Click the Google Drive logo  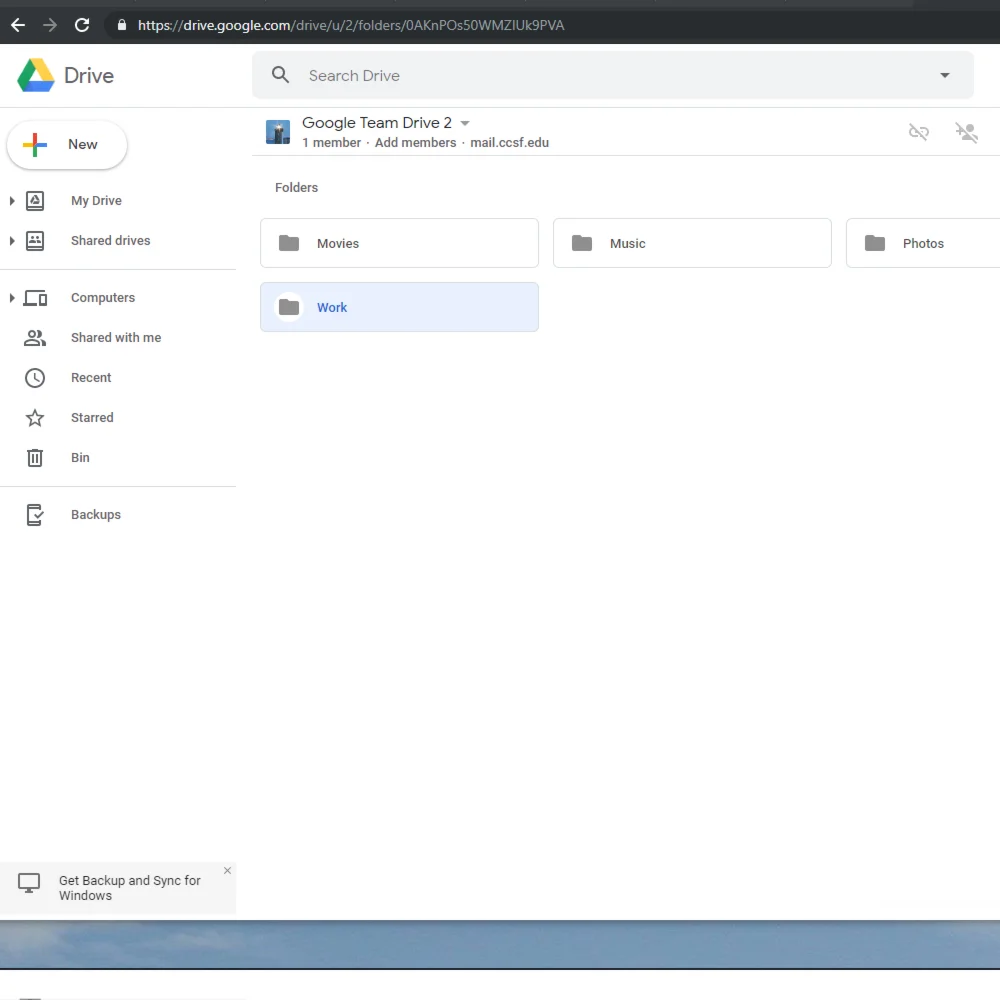coord(36,76)
